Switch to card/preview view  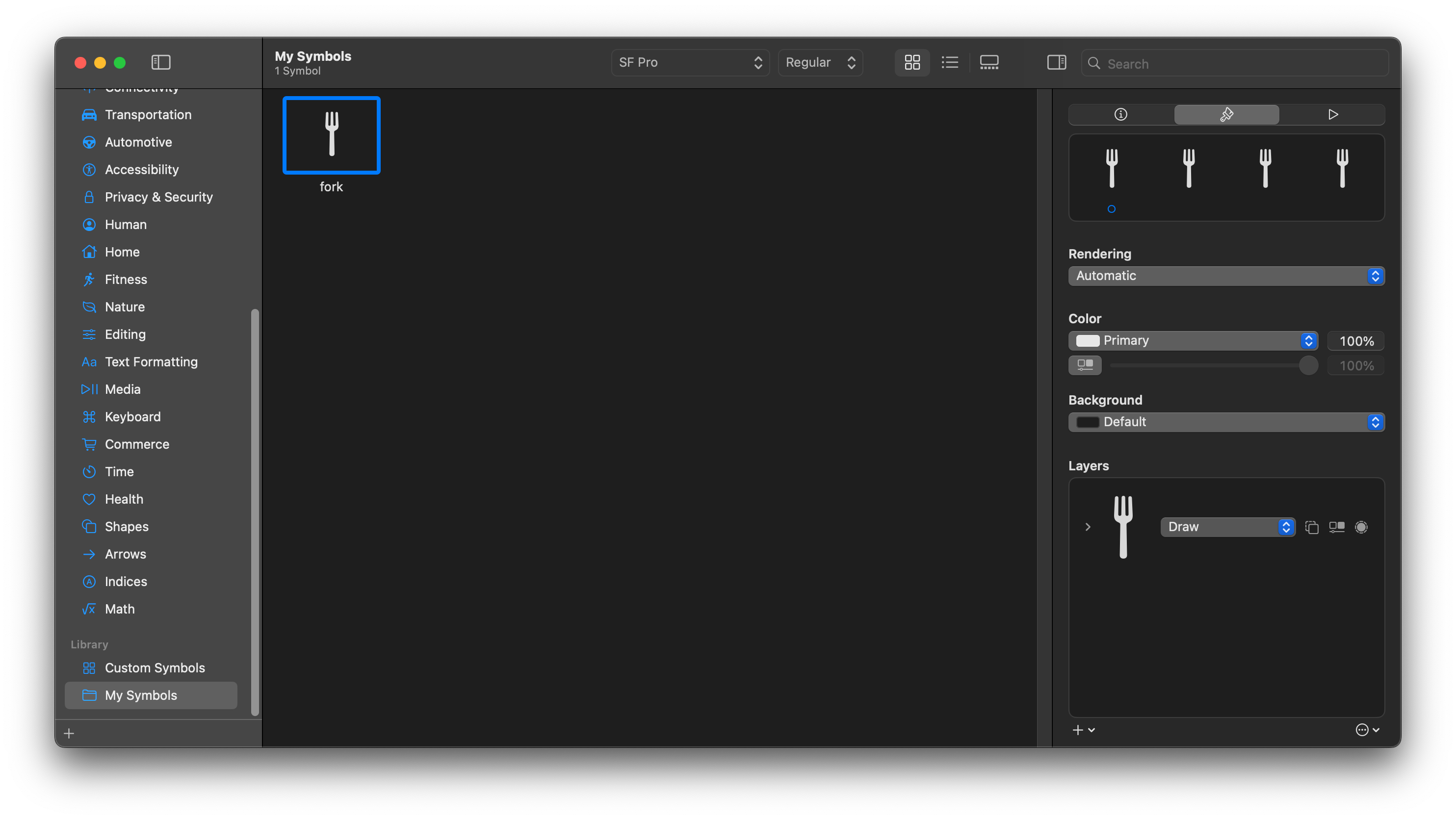(x=988, y=62)
